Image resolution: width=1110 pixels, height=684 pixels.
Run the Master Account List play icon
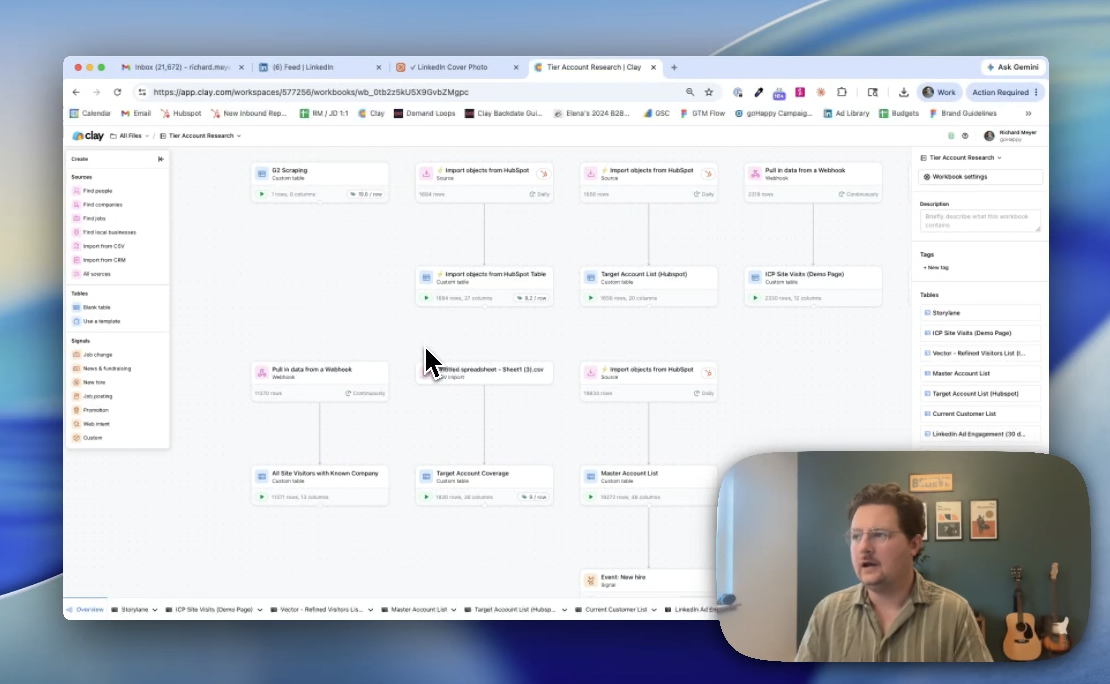590,497
